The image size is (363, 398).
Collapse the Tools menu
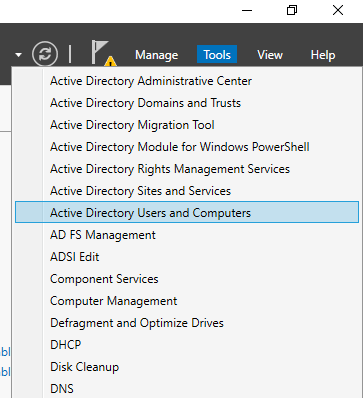(217, 54)
